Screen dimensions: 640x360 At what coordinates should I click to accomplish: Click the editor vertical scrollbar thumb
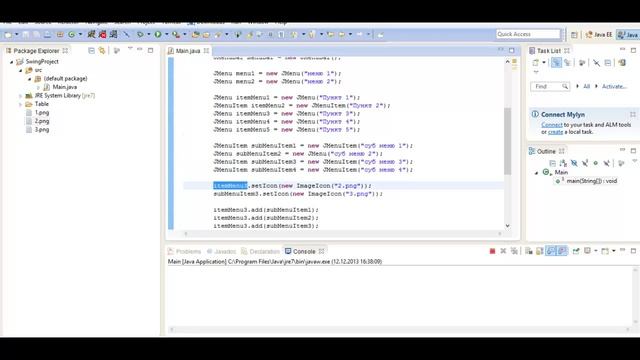coord(507,141)
